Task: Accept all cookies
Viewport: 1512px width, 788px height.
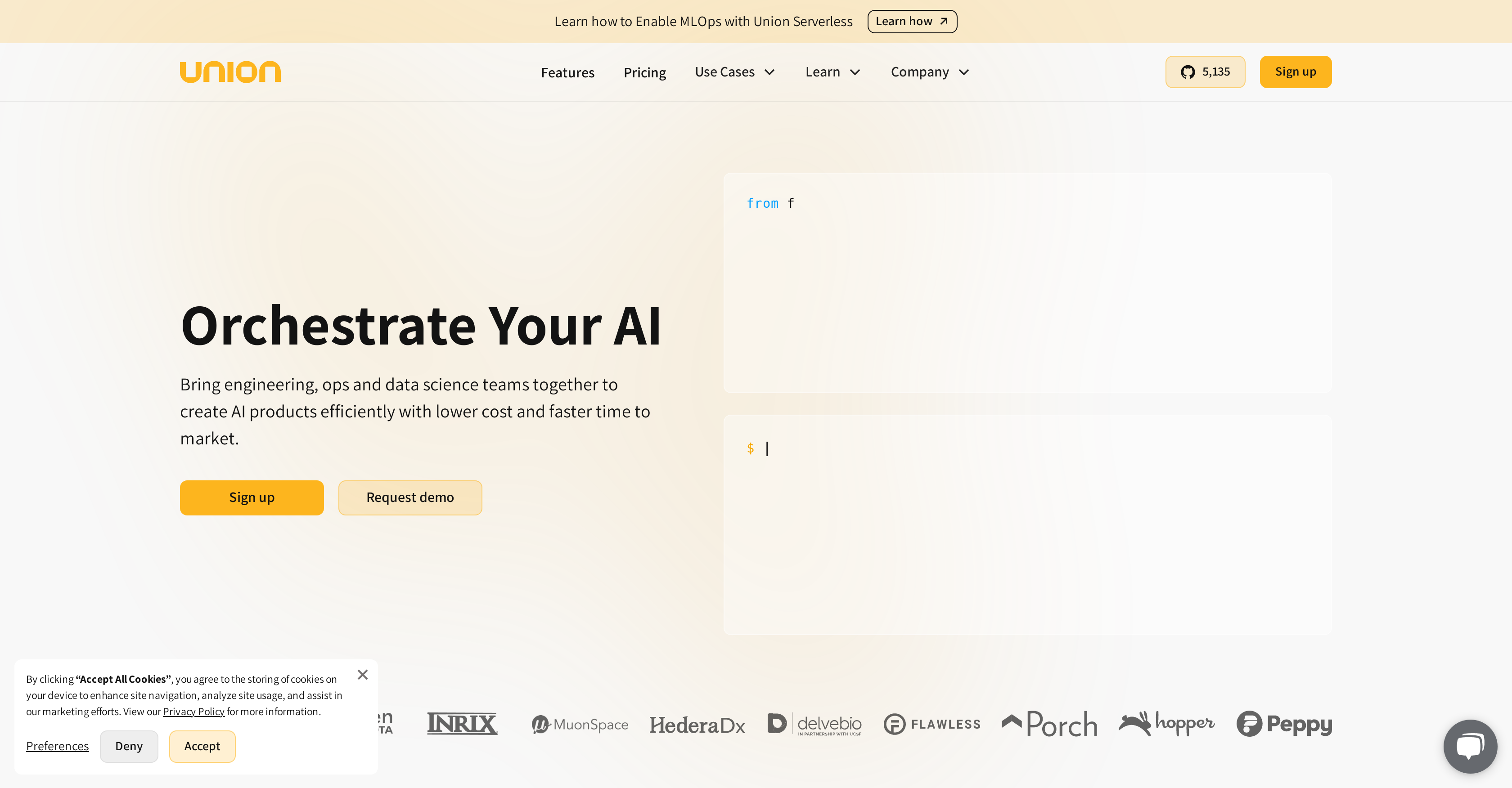Action: coord(202,746)
